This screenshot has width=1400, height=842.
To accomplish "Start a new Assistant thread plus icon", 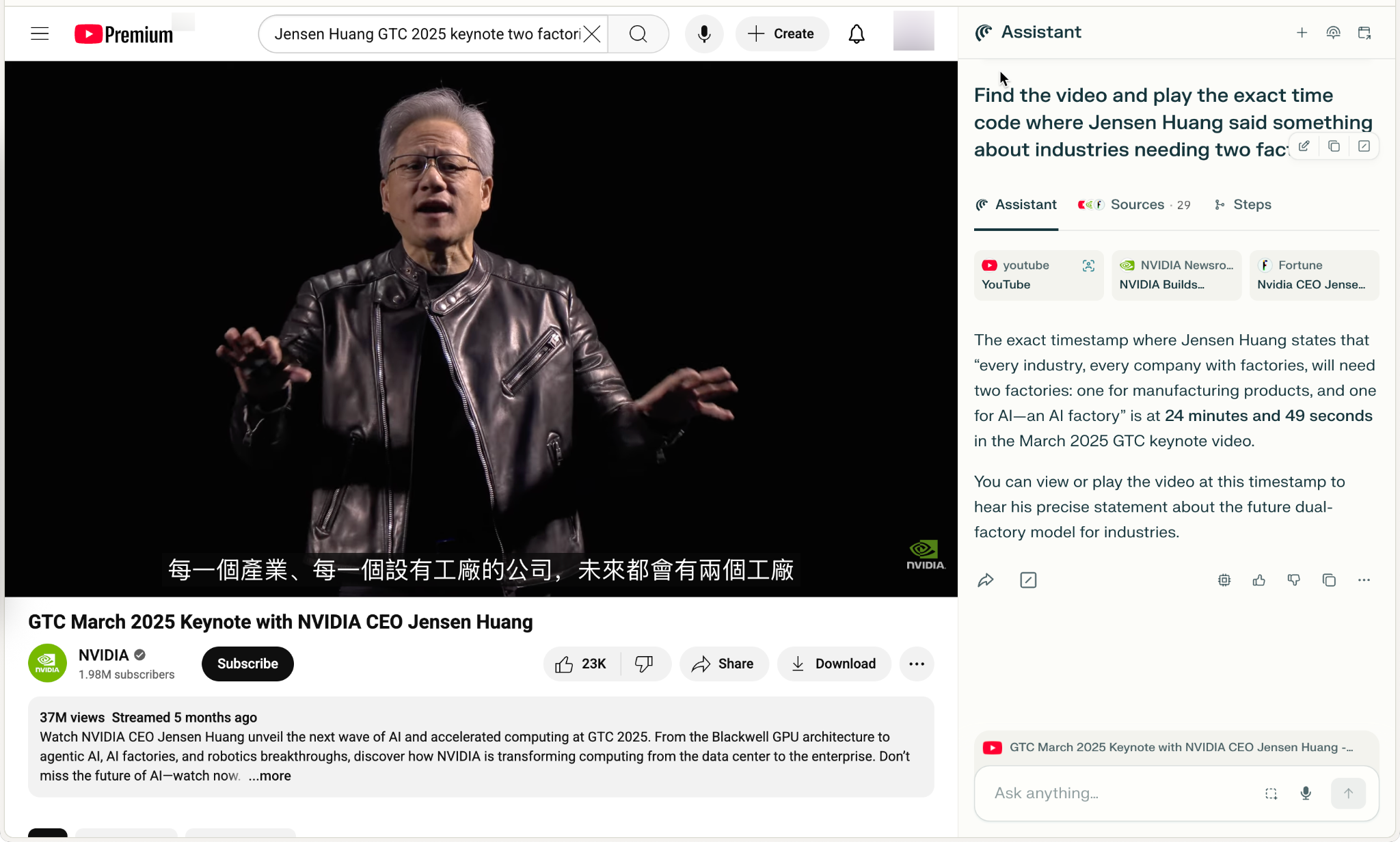I will click(x=1302, y=32).
